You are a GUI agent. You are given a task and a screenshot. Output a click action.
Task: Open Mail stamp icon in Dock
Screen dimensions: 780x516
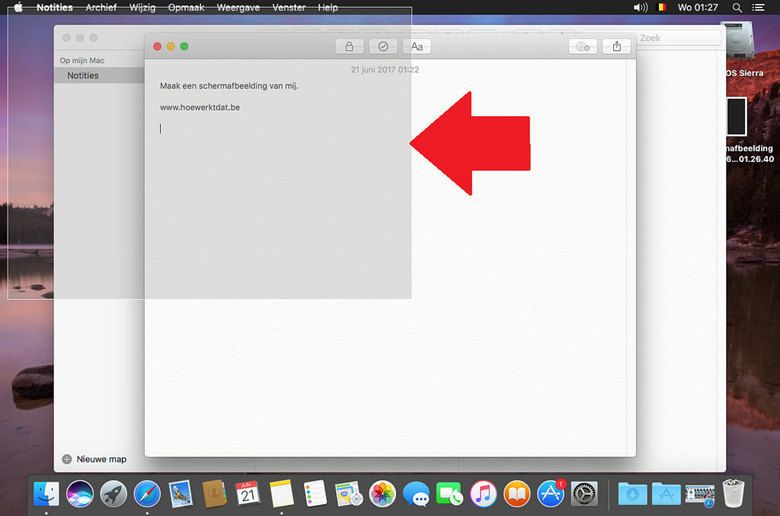[x=181, y=494]
